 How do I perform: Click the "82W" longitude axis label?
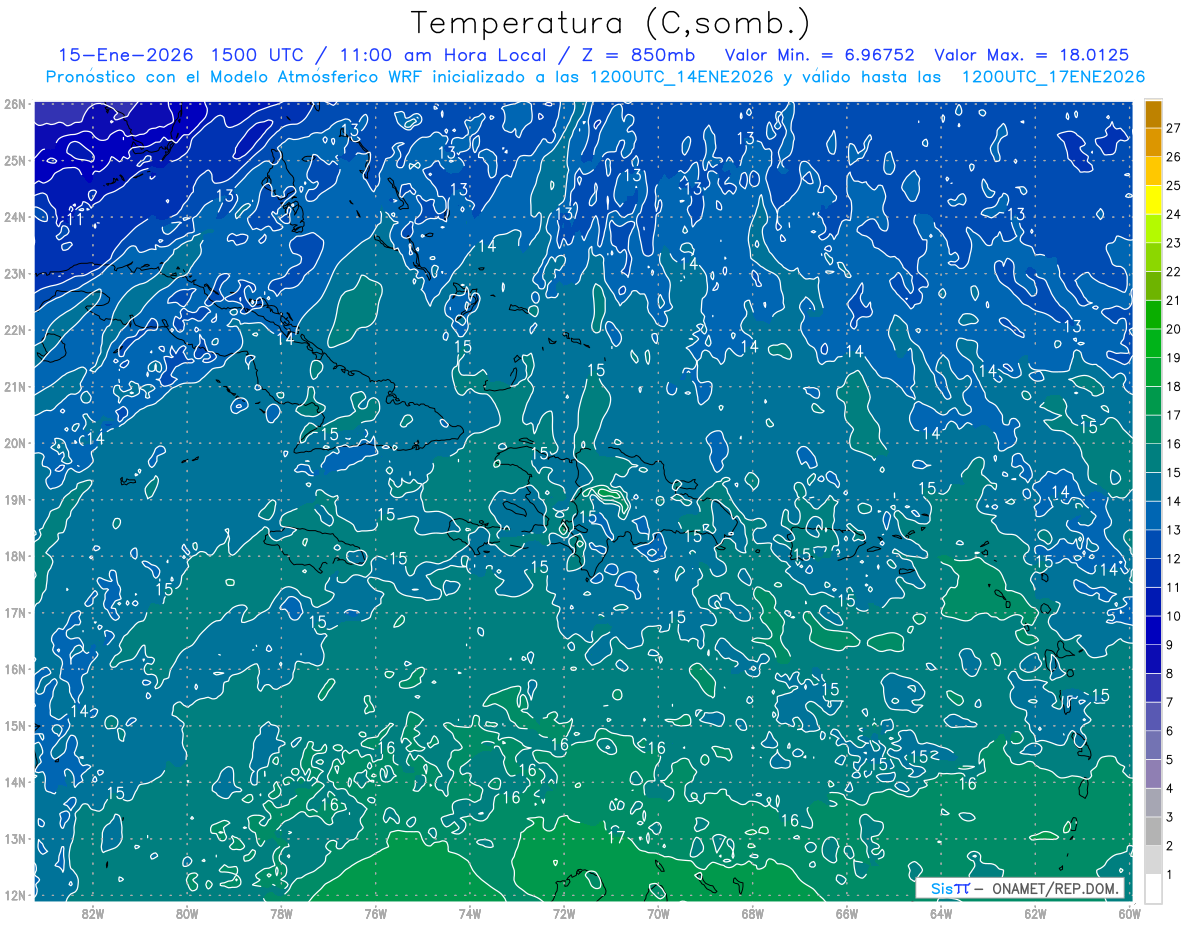click(x=93, y=913)
